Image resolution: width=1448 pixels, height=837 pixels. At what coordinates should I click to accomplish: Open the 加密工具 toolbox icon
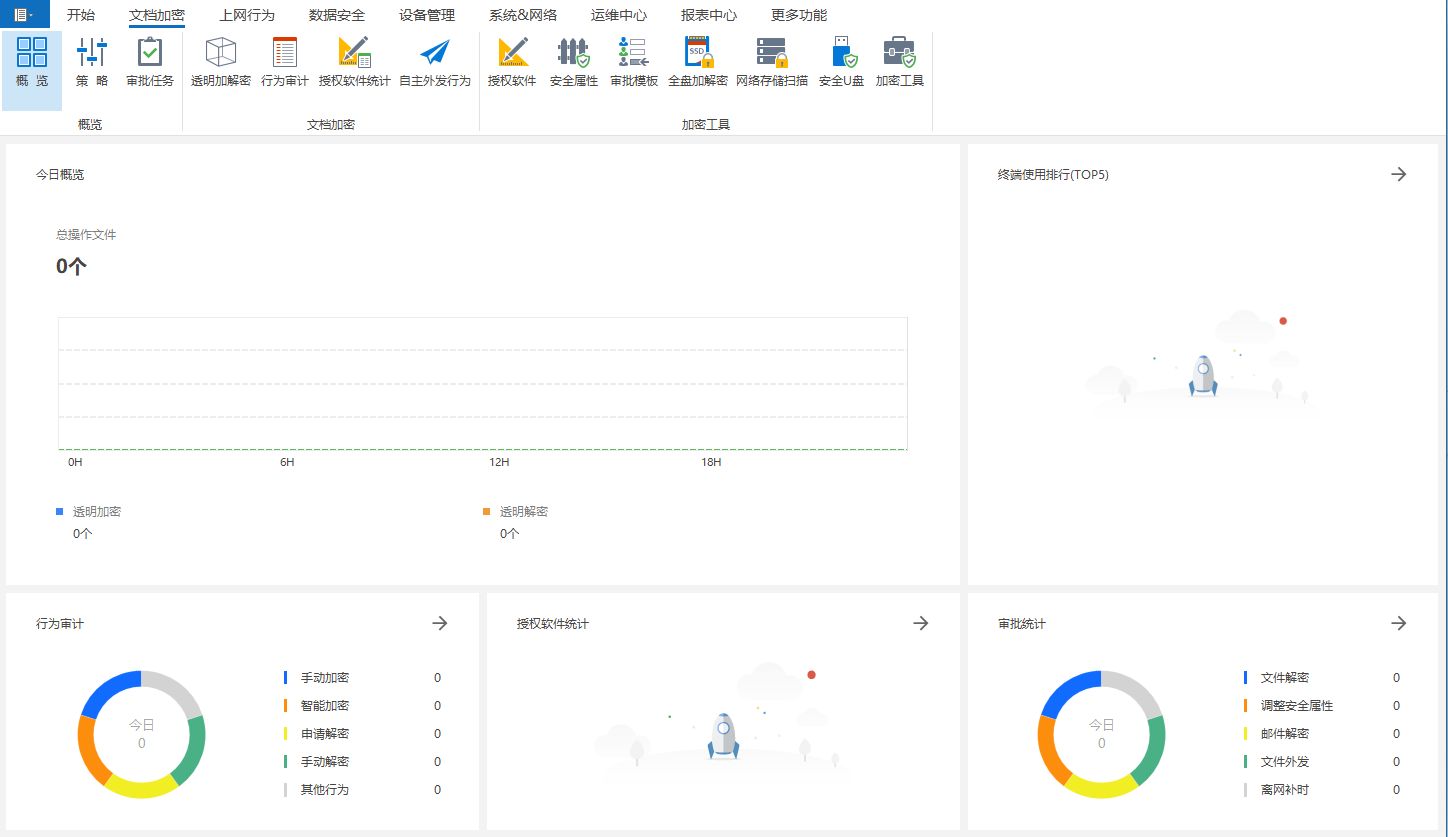(x=900, y=63)
